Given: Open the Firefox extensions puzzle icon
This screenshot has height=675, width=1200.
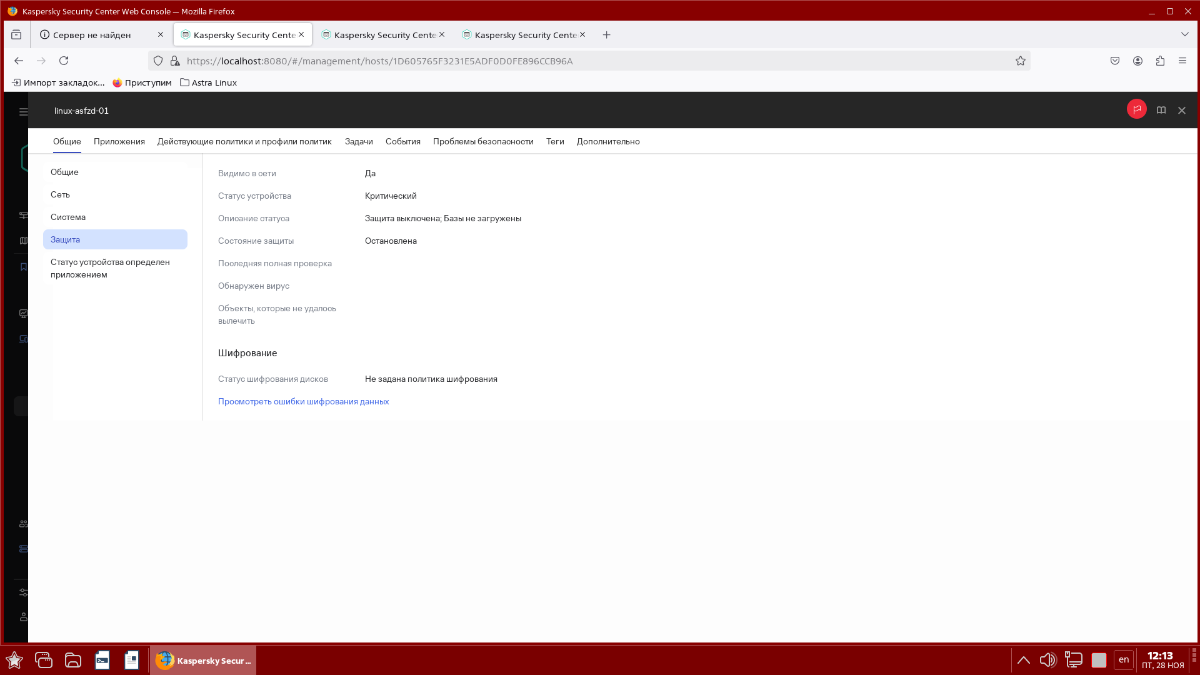Looking at the screenshot, I should [x=1160, y=61].
